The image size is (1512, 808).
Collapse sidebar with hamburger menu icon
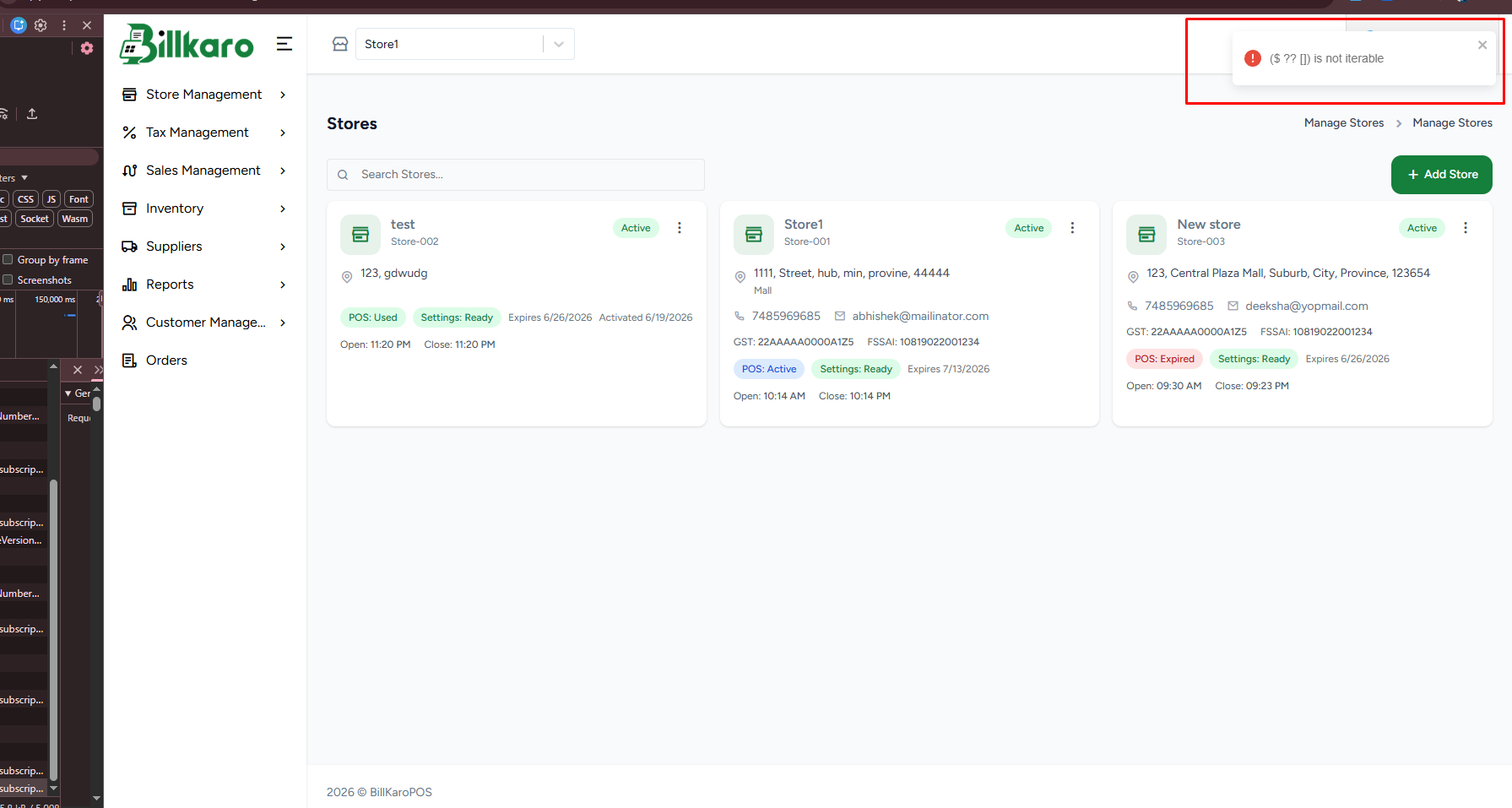pyautogui.click(x=285, y=44)
